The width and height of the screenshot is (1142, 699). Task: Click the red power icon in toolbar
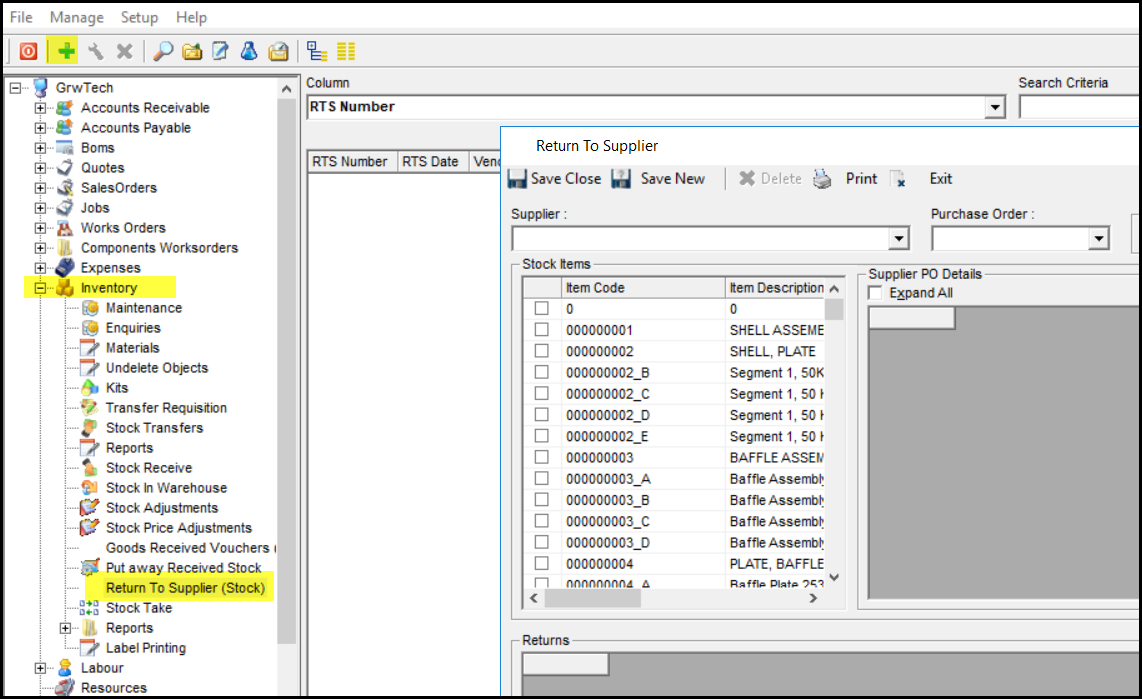(x=28, y=51)
